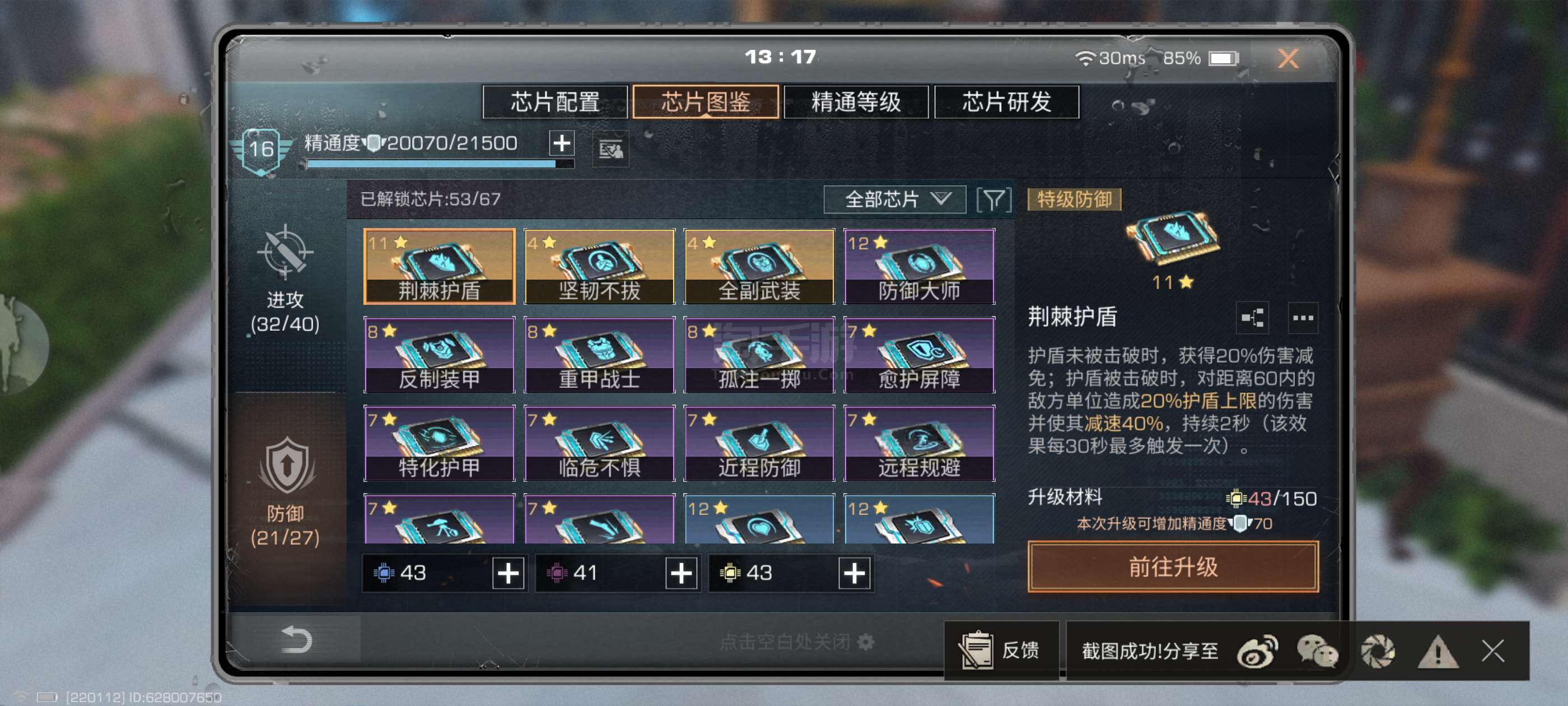The image size is (1568, 706).
Task: Click the back arrow icon
Action: tap(296, 640)
